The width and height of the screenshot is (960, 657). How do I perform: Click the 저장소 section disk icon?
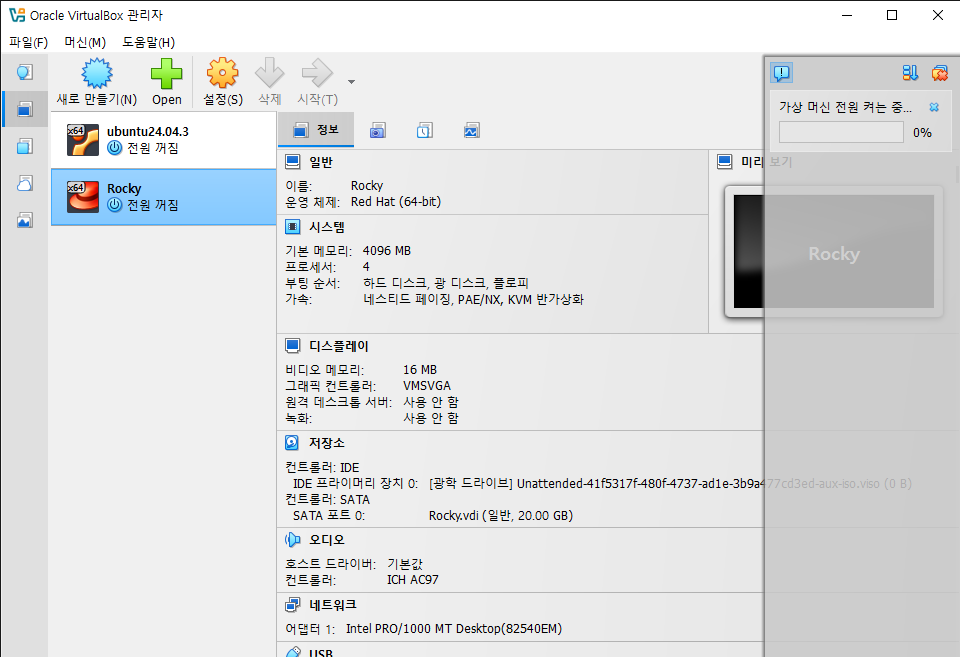pyautogui.click(x=293, y=443)
